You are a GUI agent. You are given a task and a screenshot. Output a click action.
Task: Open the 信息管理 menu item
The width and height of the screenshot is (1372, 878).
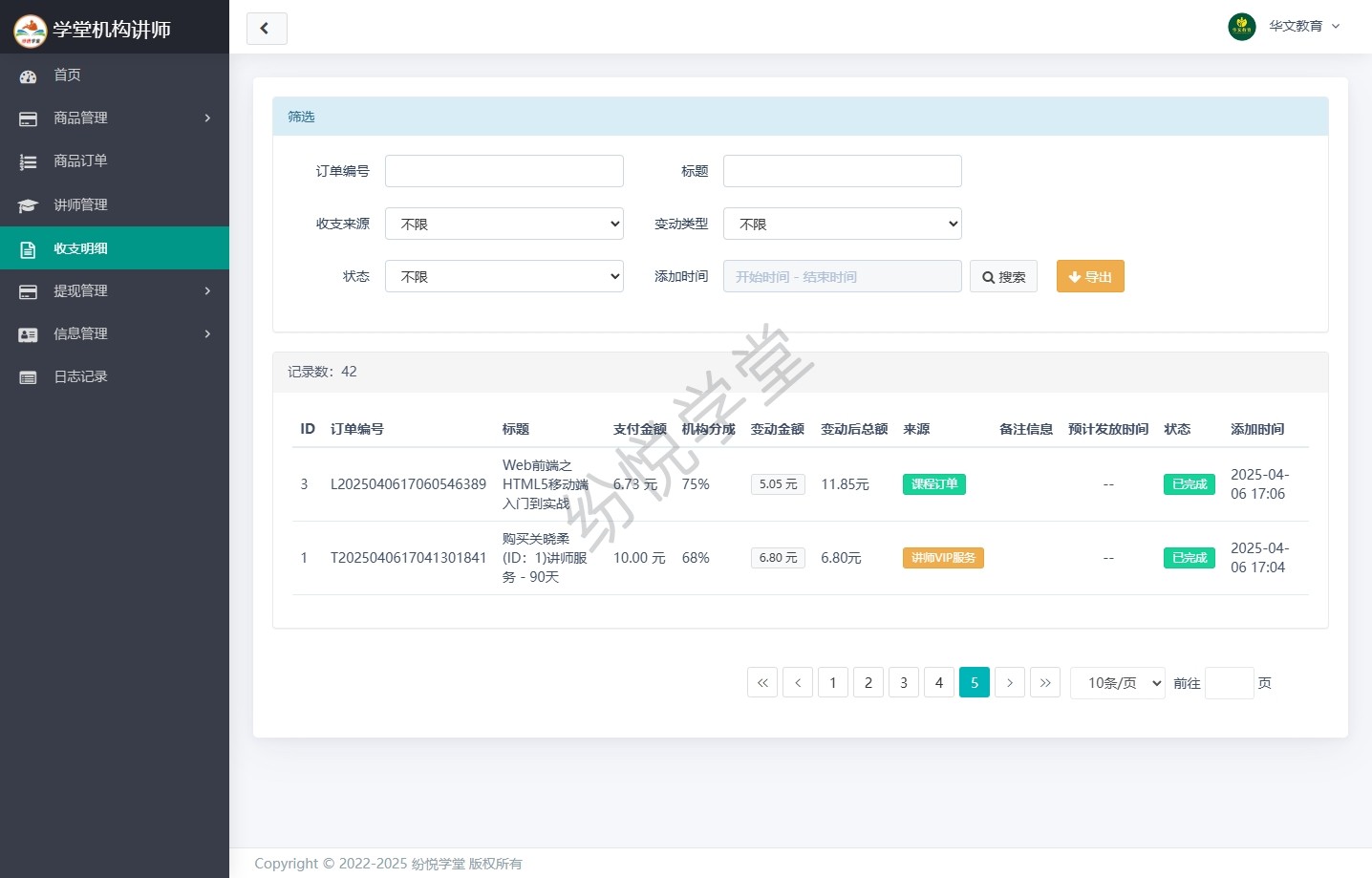click(115, 333)
